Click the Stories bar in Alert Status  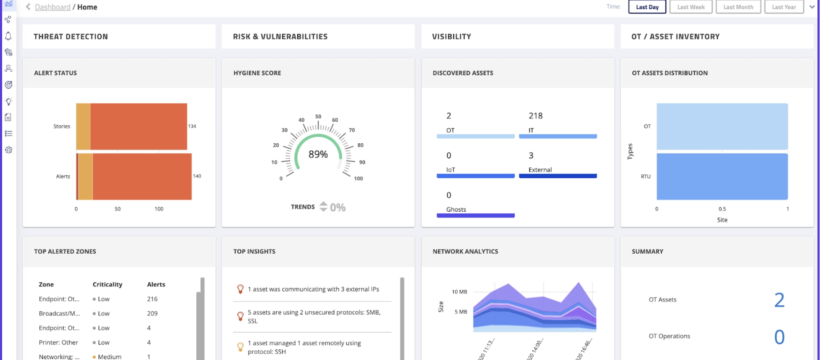point(131,127)
